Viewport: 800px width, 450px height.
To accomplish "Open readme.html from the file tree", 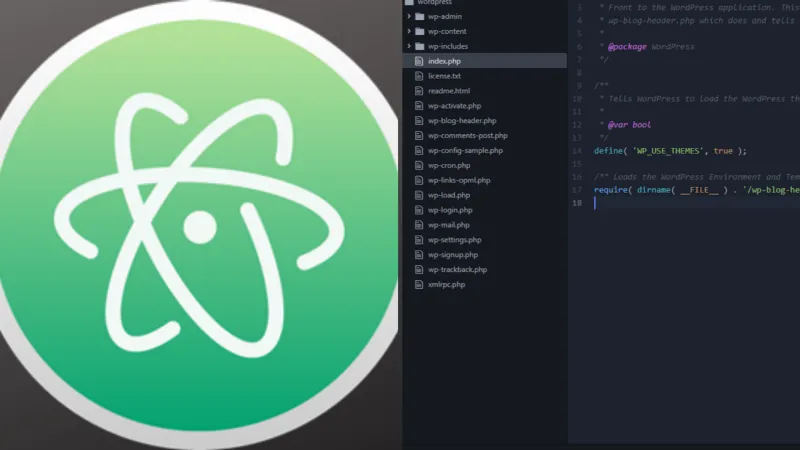I will 449,91.
